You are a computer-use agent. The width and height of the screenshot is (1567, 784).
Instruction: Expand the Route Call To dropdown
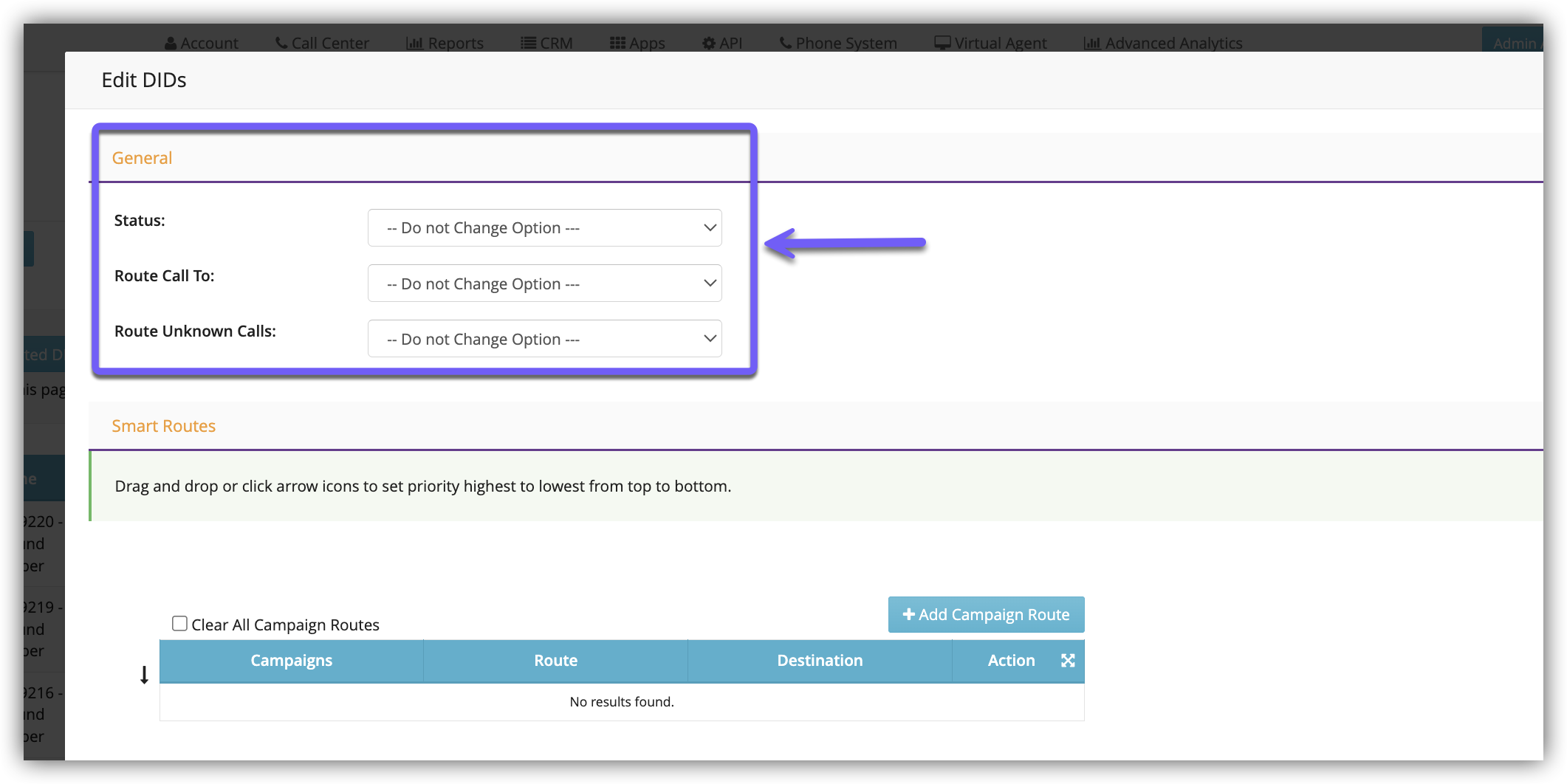click(x=544, y=283)
